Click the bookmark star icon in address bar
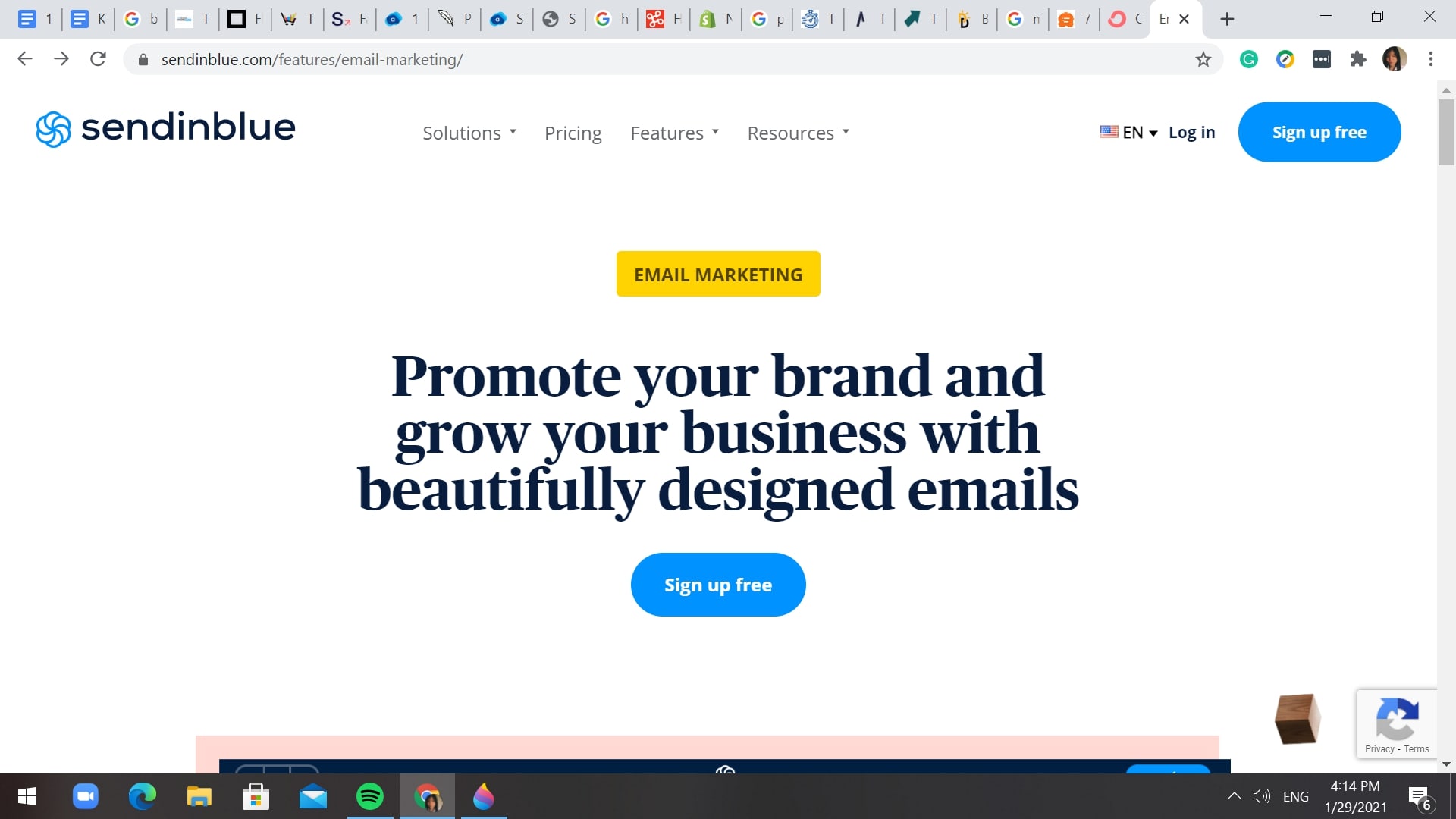Screen dimensions: 1456x819 click(1204, 59)
